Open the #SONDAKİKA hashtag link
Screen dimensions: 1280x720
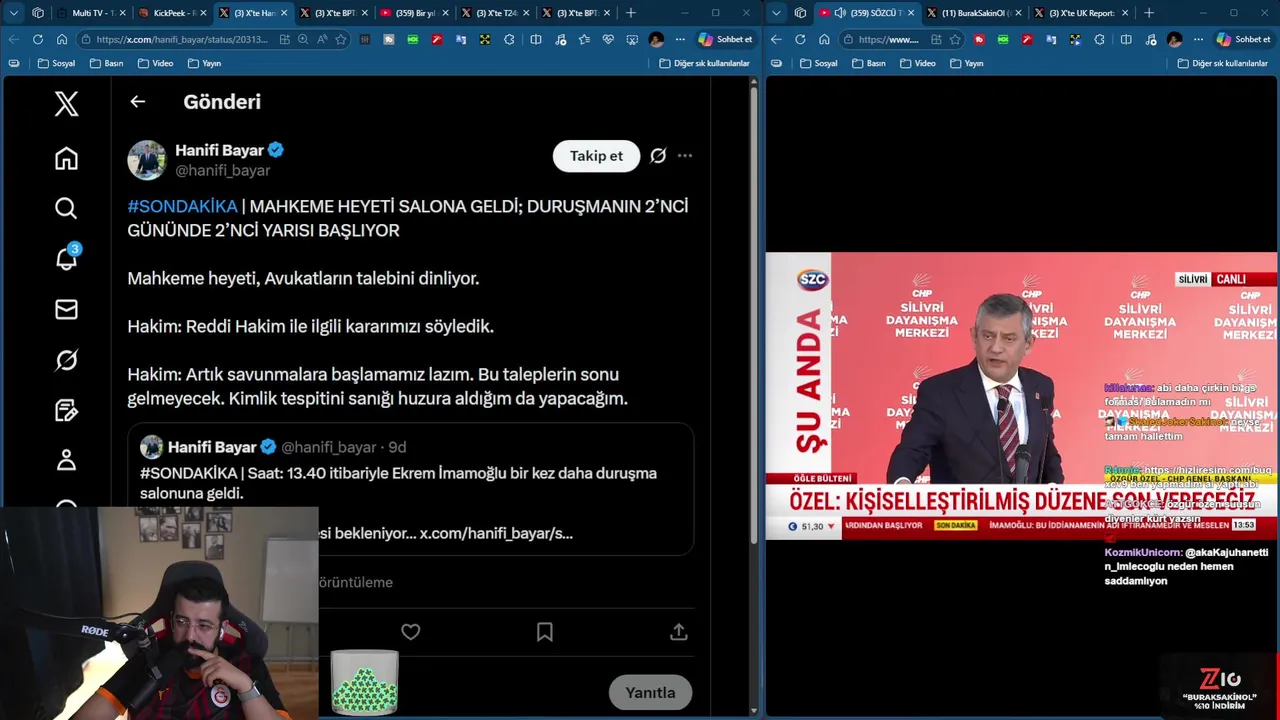(x=182, y=206)
